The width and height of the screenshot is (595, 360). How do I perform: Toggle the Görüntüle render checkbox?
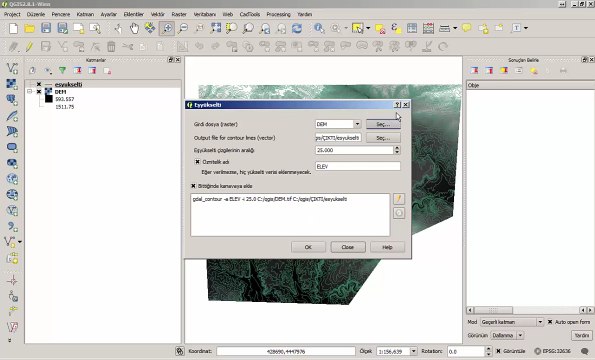click(499, 351)
